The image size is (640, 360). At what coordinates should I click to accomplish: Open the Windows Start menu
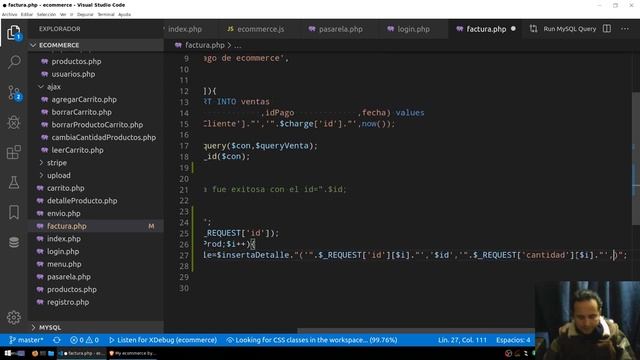(x=8, y=353)
